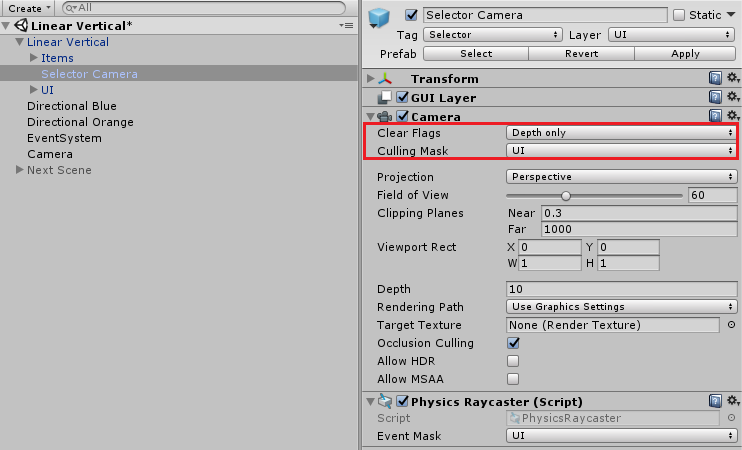Click the Viewport Rect X field
Screen dimensions: 742x450
point(550,247)
